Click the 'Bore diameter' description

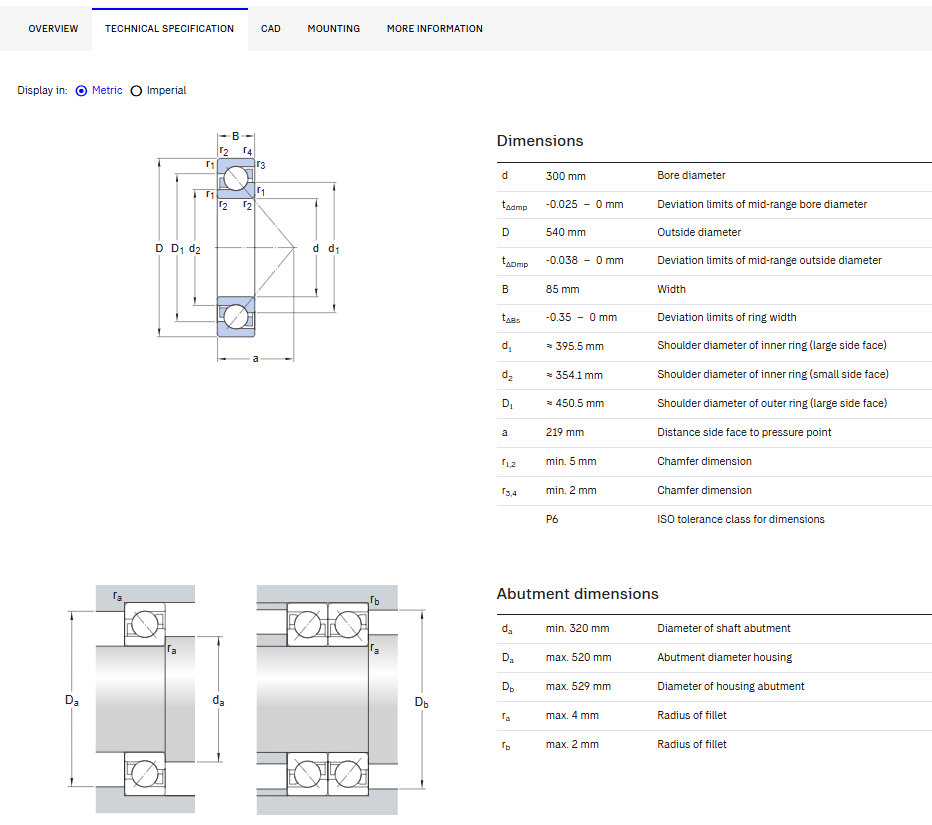[691, 175]
